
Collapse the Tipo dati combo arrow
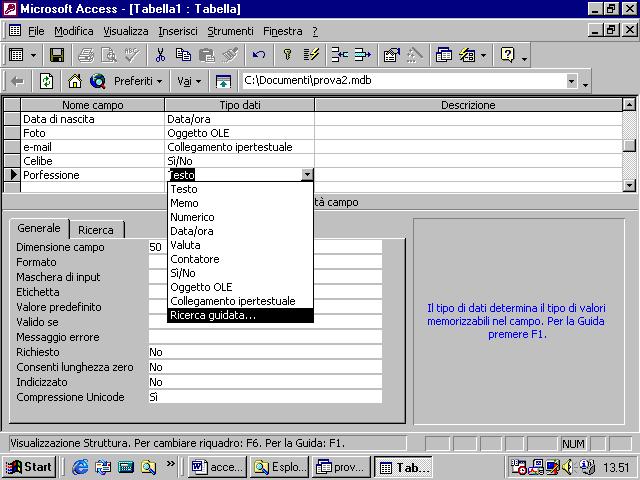(307, 175)
